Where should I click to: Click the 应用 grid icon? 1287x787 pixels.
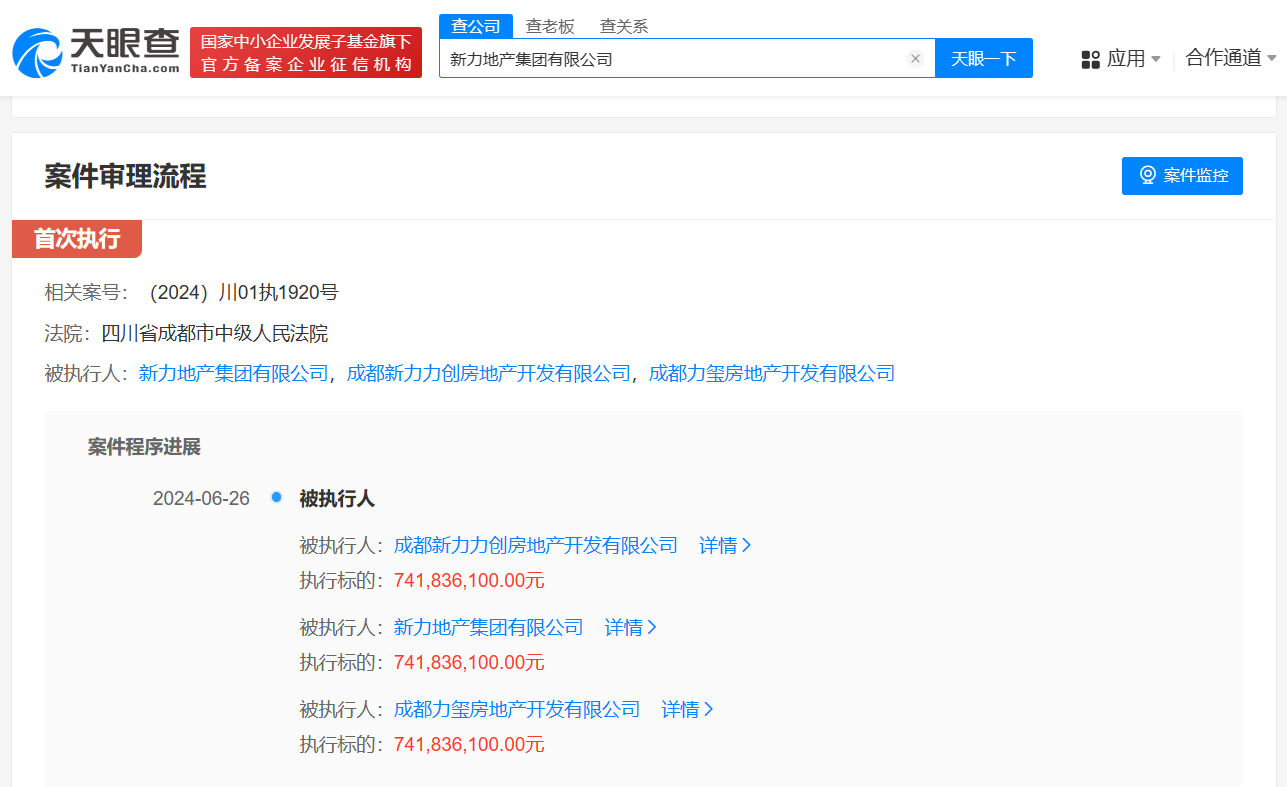click(1090, 59)
